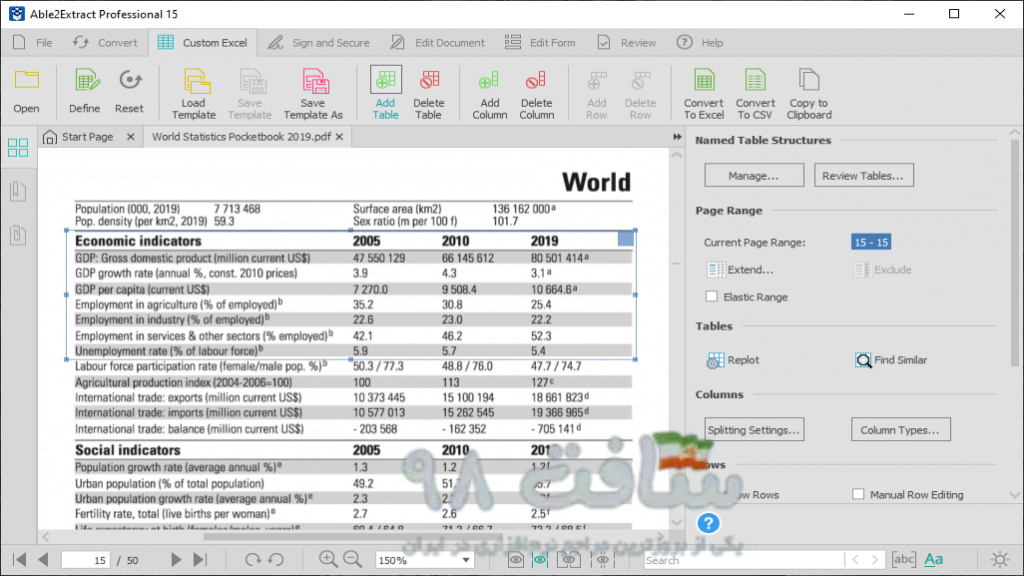The width and height of the screenshot is (1024, 576).
Task: Switch to the Edit Document tab
Action: tap(438, 42)
